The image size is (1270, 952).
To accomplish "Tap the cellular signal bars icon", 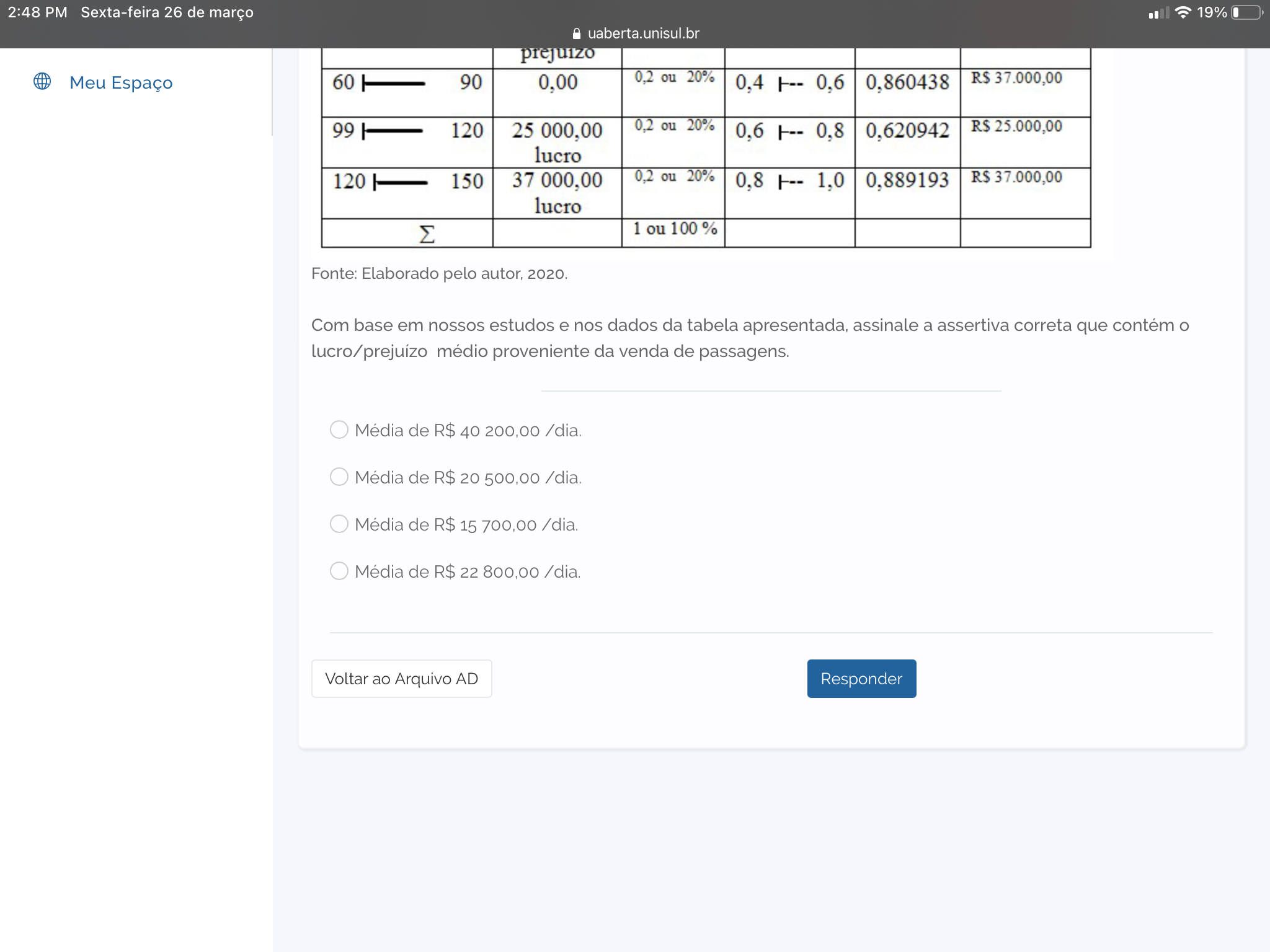I will tap(1158, 13).
